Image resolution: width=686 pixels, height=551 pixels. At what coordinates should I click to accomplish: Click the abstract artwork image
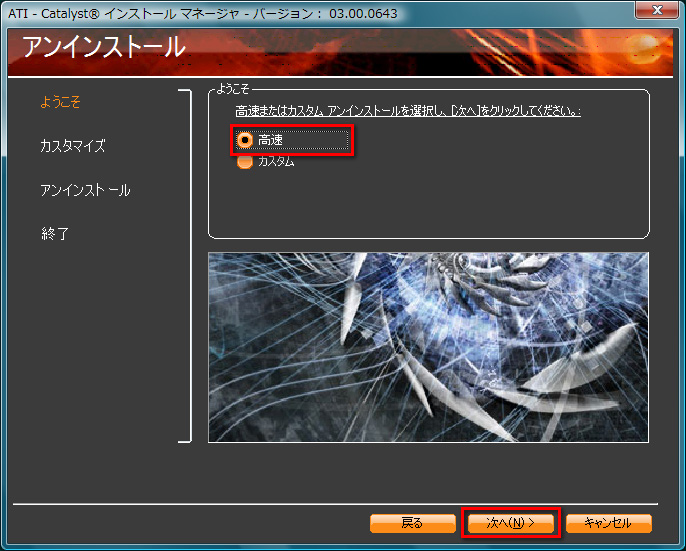[428, 347]
